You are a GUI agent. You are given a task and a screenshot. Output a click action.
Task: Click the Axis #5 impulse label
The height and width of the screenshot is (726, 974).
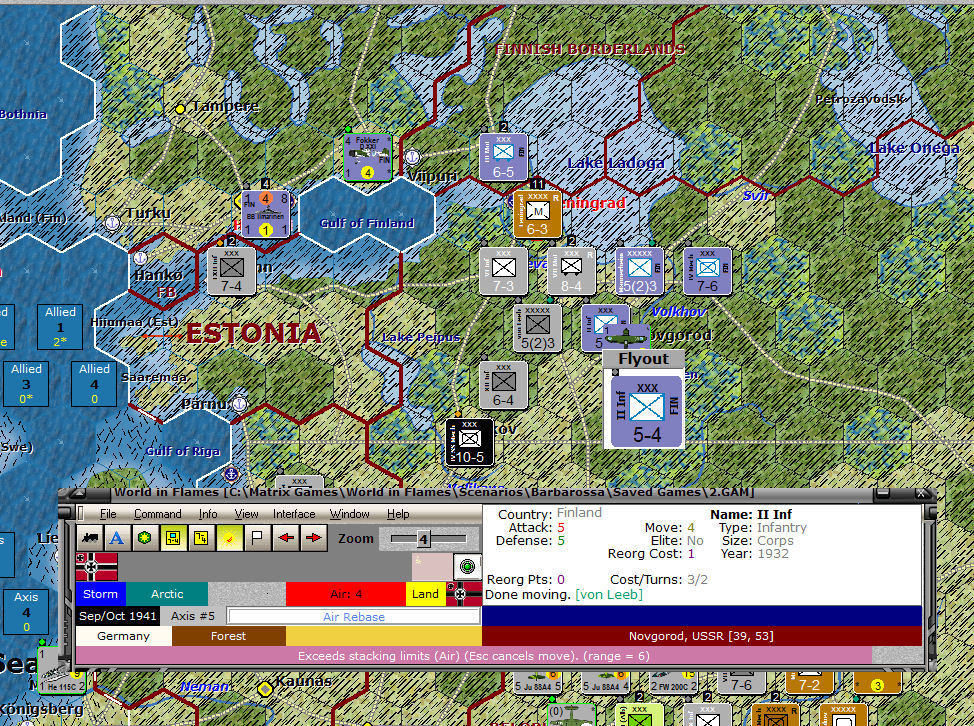(193, 616)
